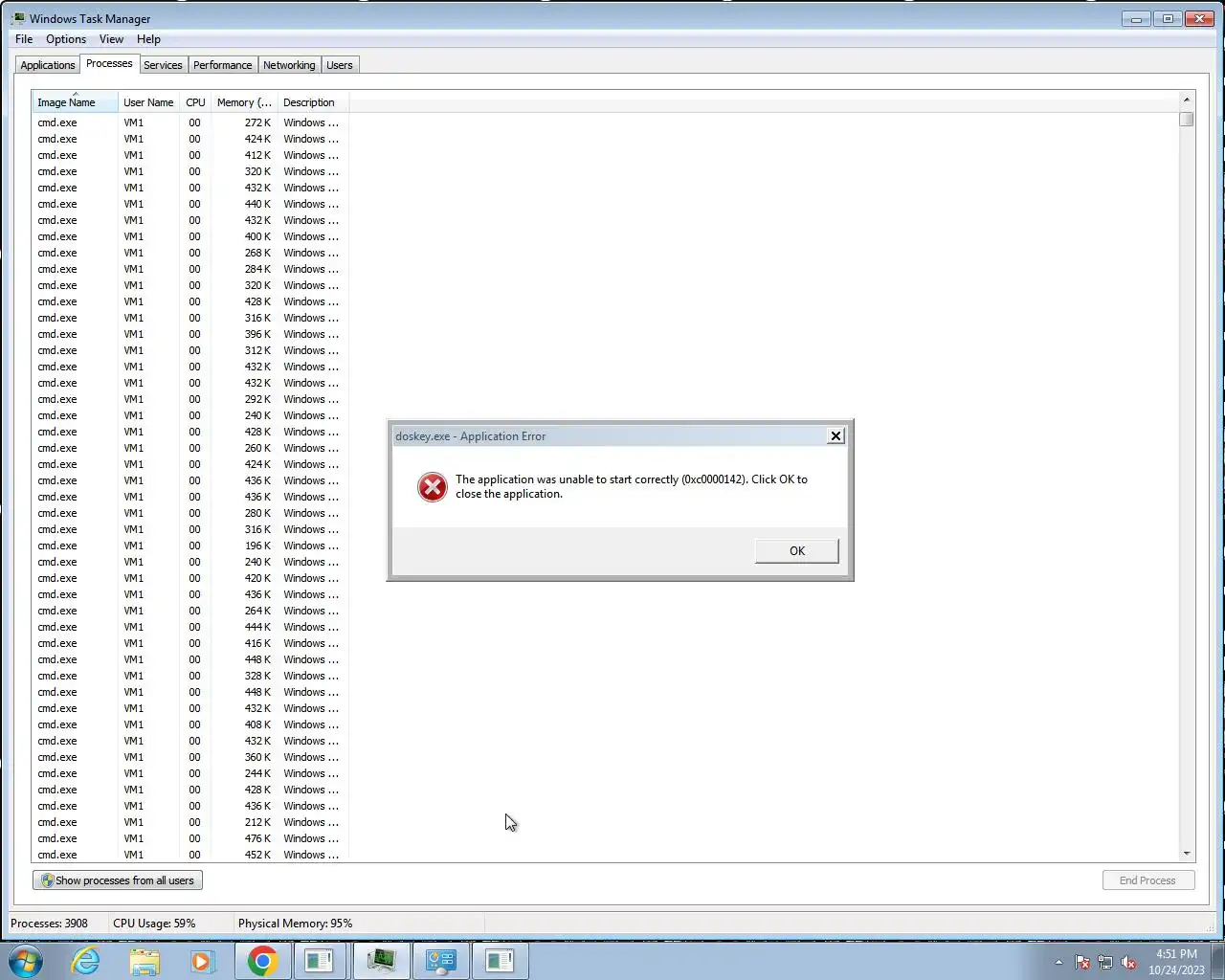Click the process list scrollbar thumb
Image resolution: width=1225 pixels, height=980 pixels.
[x=1187, y=119]
